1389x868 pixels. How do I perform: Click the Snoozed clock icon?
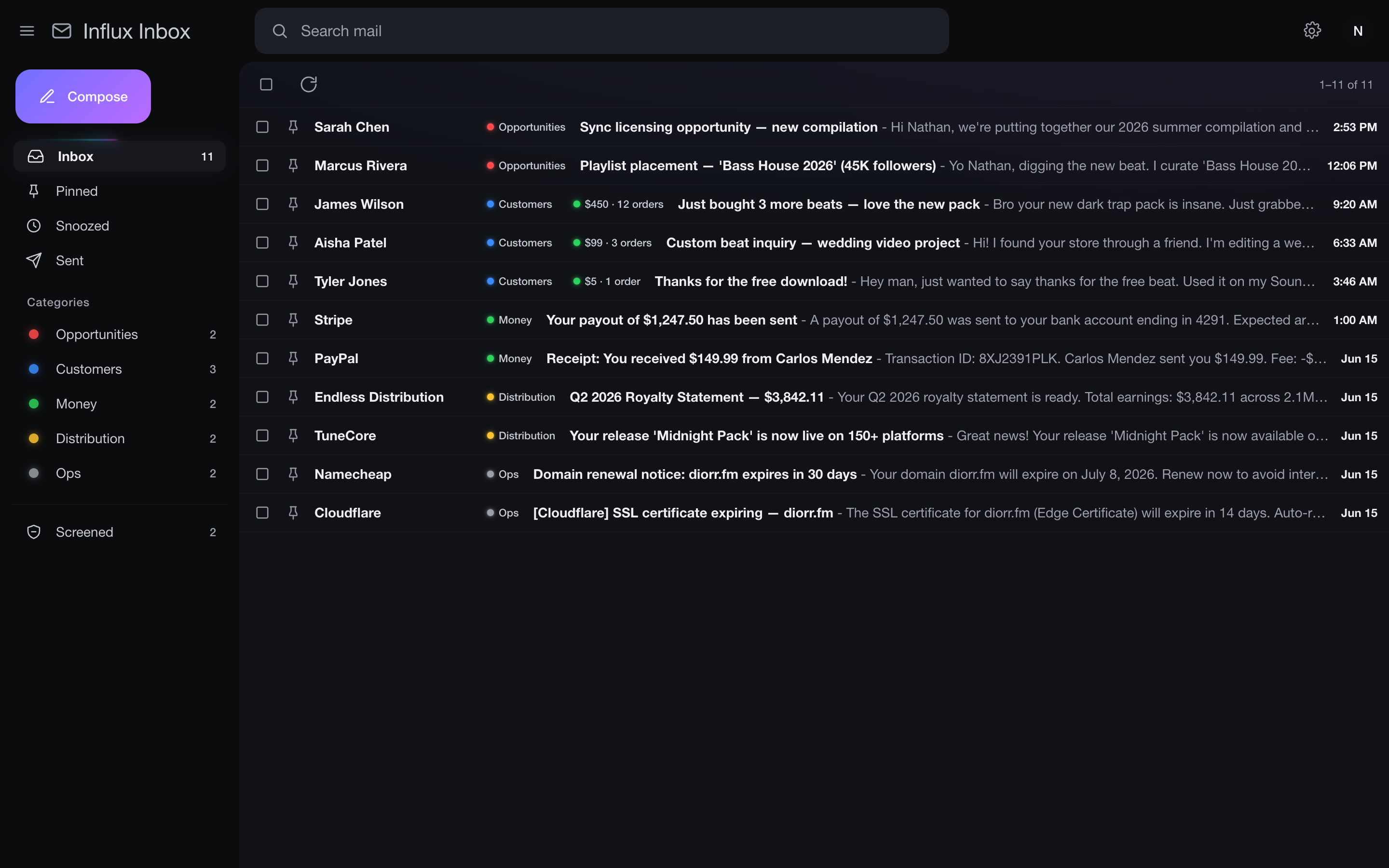tap(34, 226)
